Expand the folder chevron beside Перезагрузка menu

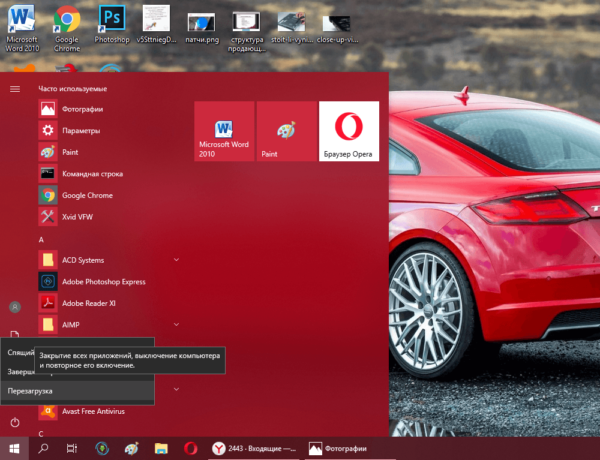coord(176,389)
